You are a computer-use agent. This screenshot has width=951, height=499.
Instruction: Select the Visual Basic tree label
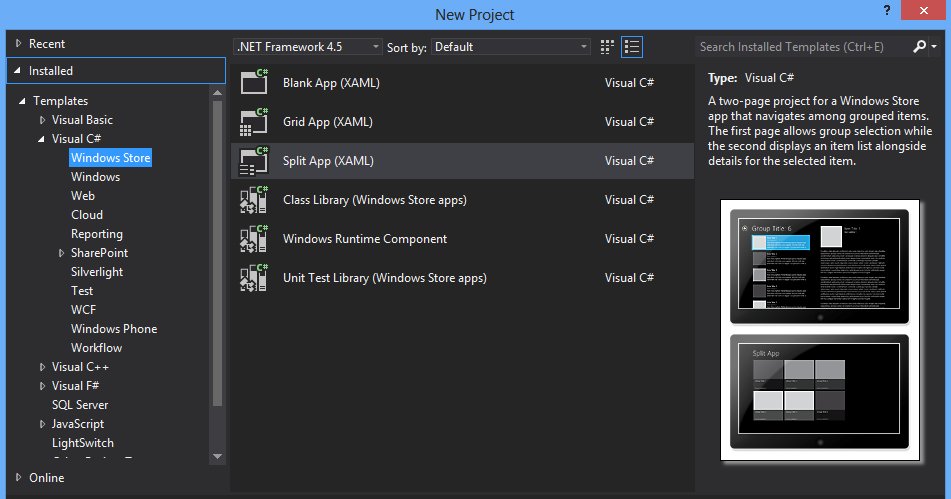click(x=82, y=120)
